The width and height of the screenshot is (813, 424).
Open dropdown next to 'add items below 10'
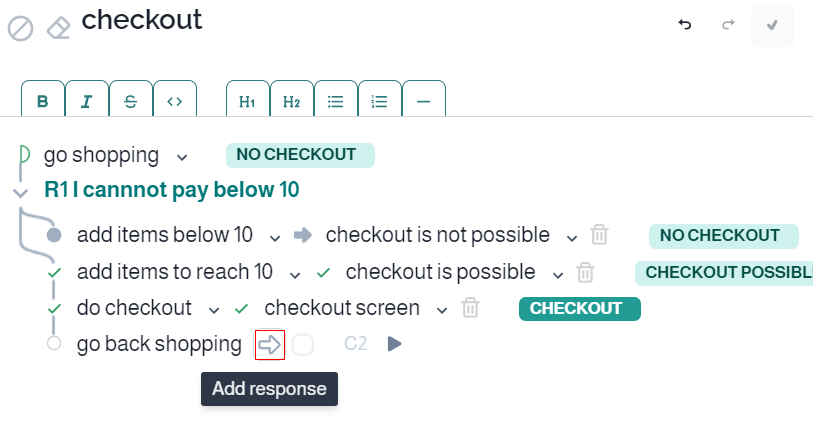pos(275,238)
